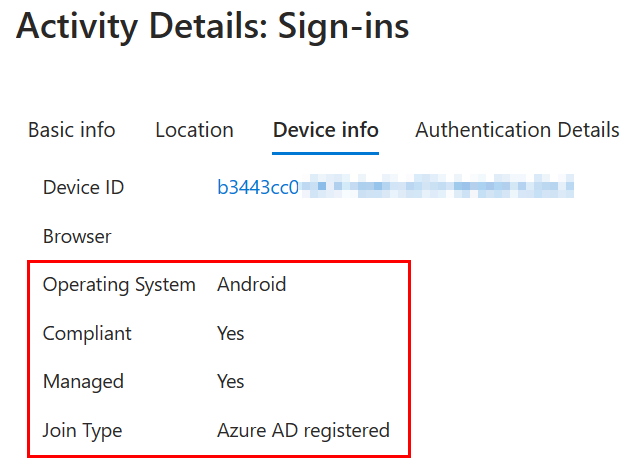Select the Device info tab
The width and height of the screenshot is (628, 474).
[325, 130]
